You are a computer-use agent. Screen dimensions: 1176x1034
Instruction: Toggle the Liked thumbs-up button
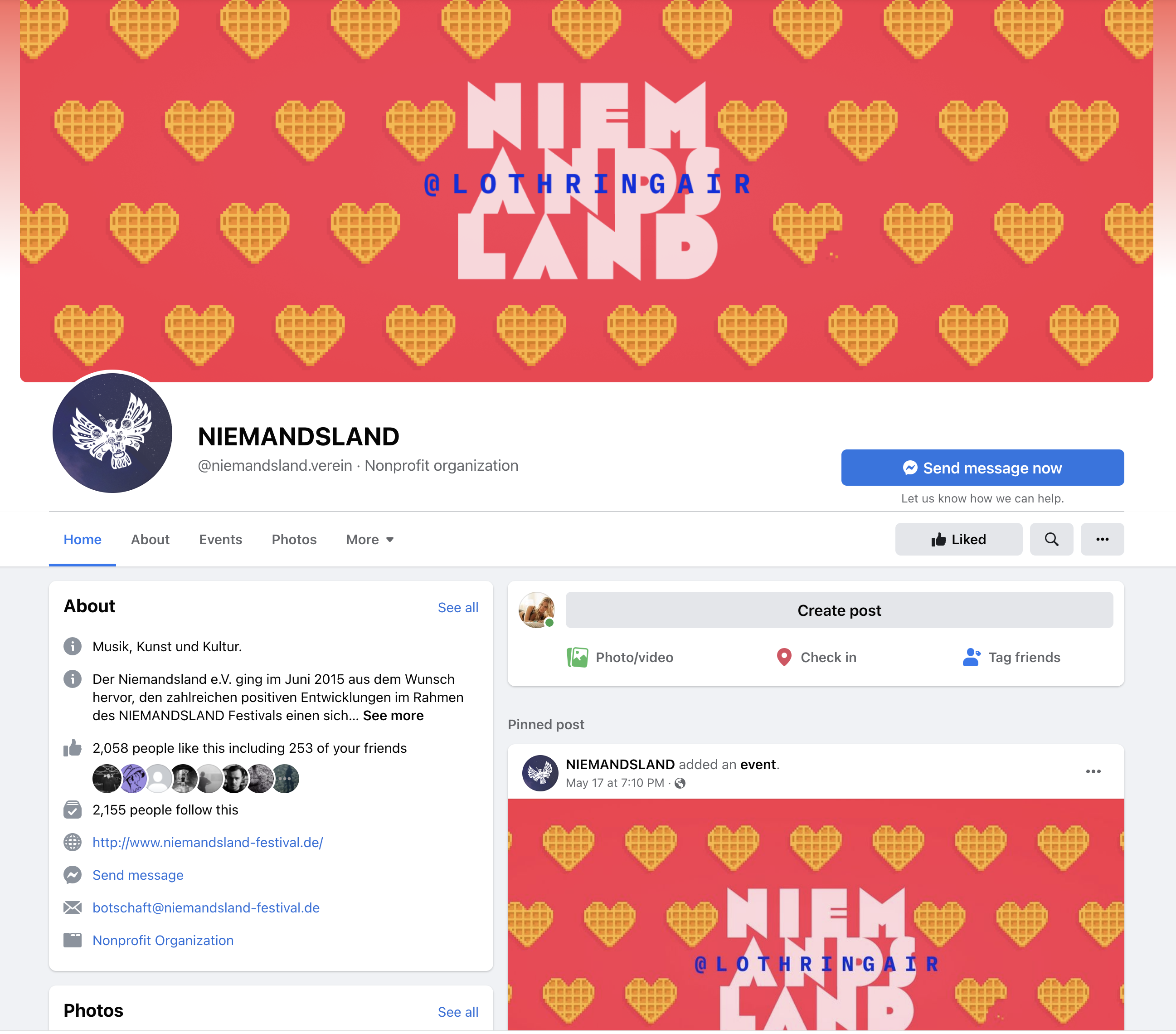click(958, 539)
